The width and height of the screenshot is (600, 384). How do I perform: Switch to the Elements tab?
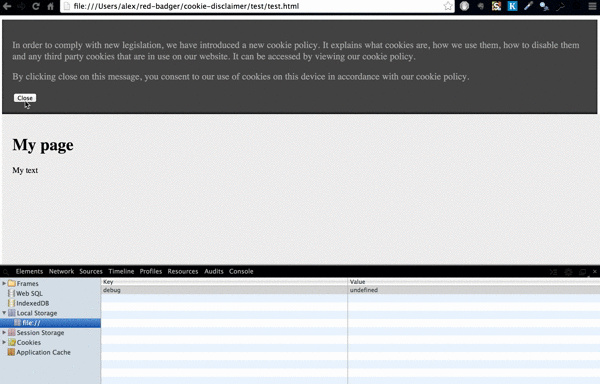pyautogui.click(x=29, y=271)
